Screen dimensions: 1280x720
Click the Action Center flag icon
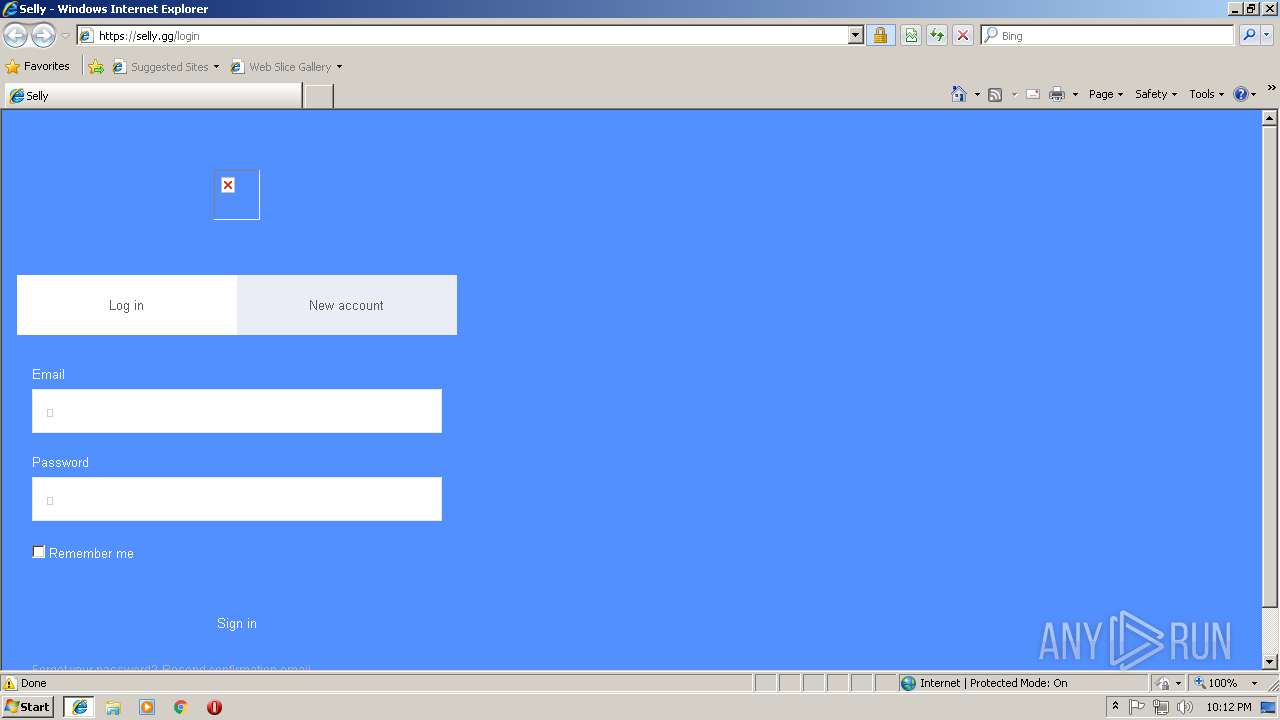pos(1137,707)
